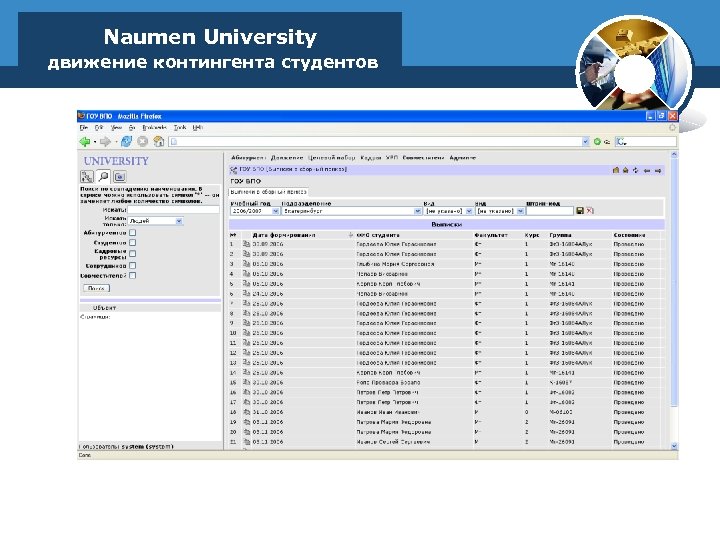Open the document icon in table row 12
720x540 pixels.
[247, 353]
